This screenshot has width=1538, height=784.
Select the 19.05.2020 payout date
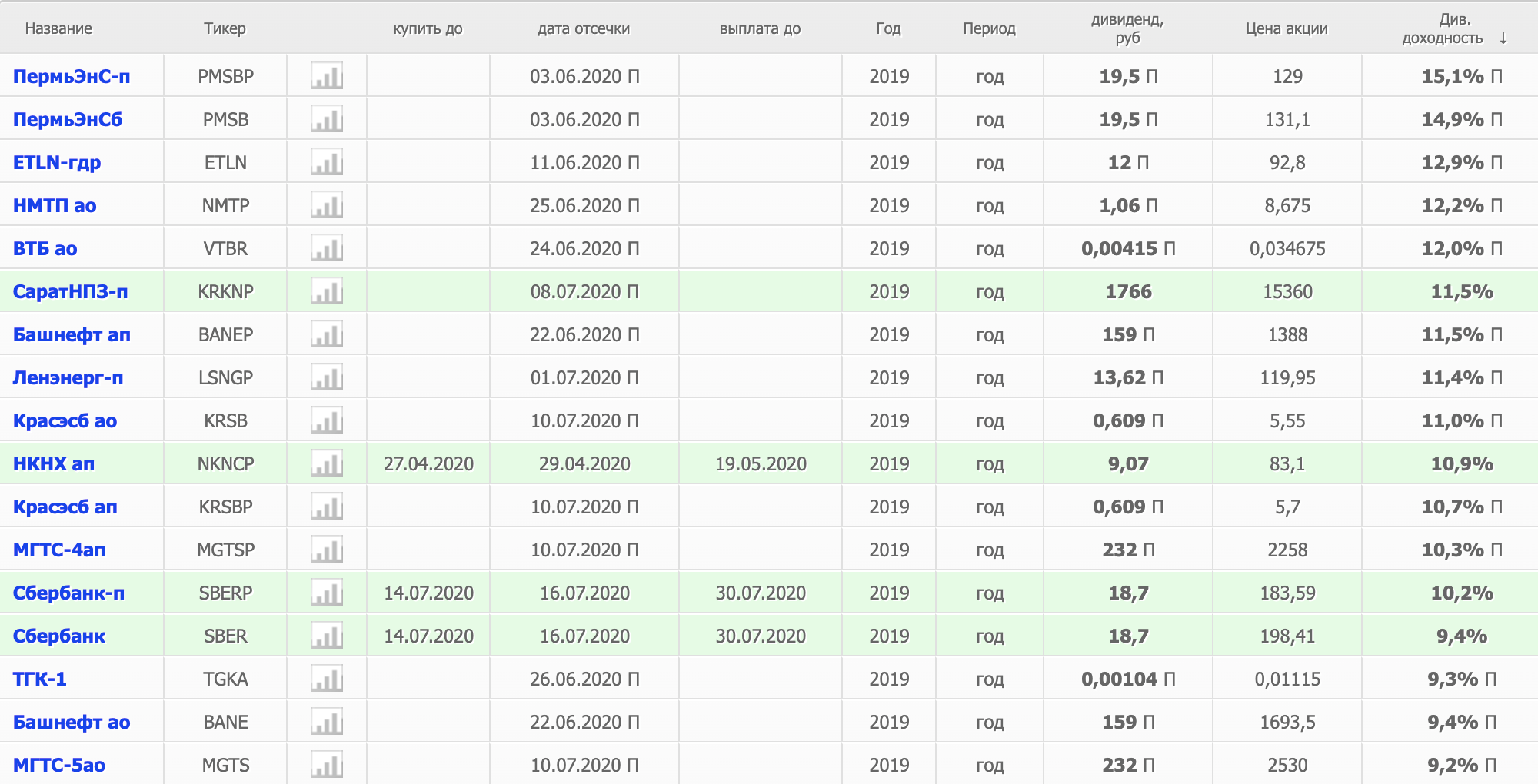coord(761,463)
